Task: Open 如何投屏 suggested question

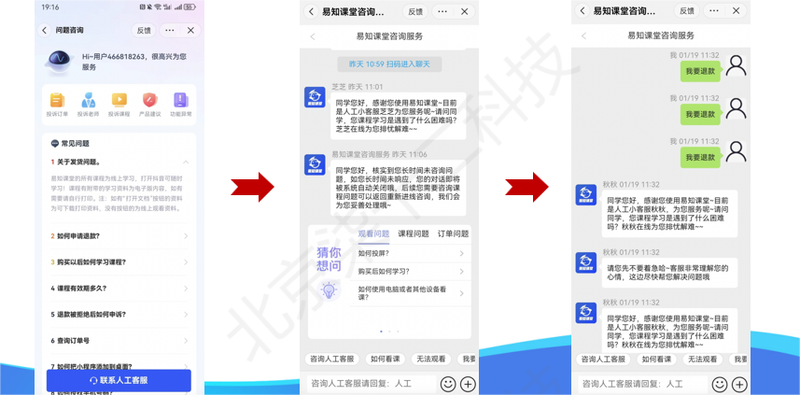Action: point(411,253)
